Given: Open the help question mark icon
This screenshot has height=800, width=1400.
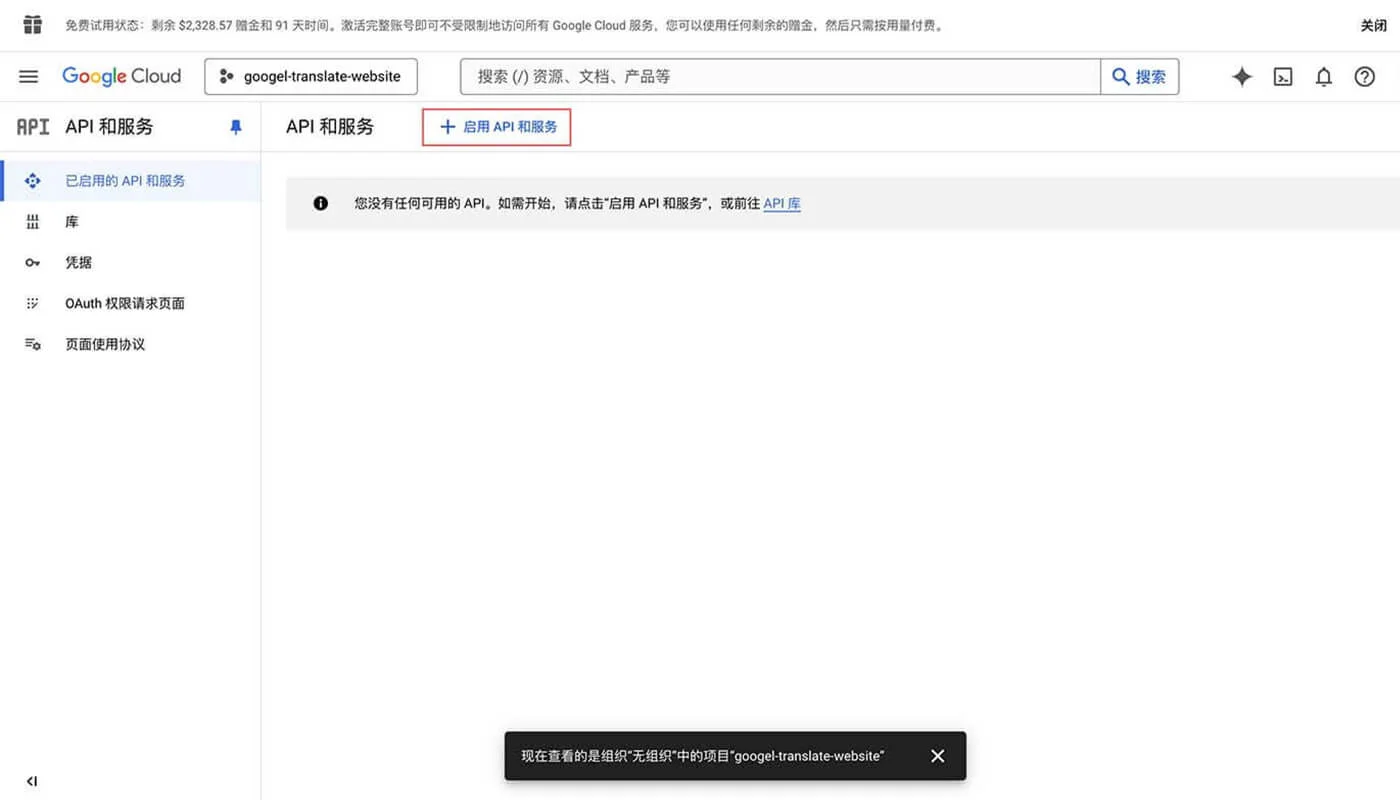Looking at the screenshot, I should click(1364, 76).
